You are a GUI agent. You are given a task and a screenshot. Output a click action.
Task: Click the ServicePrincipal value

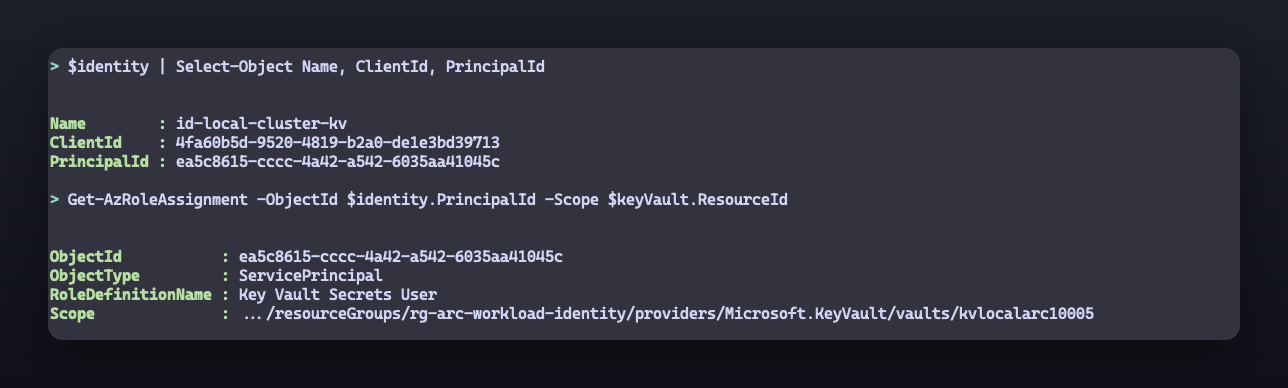click(x=310, y=276)
